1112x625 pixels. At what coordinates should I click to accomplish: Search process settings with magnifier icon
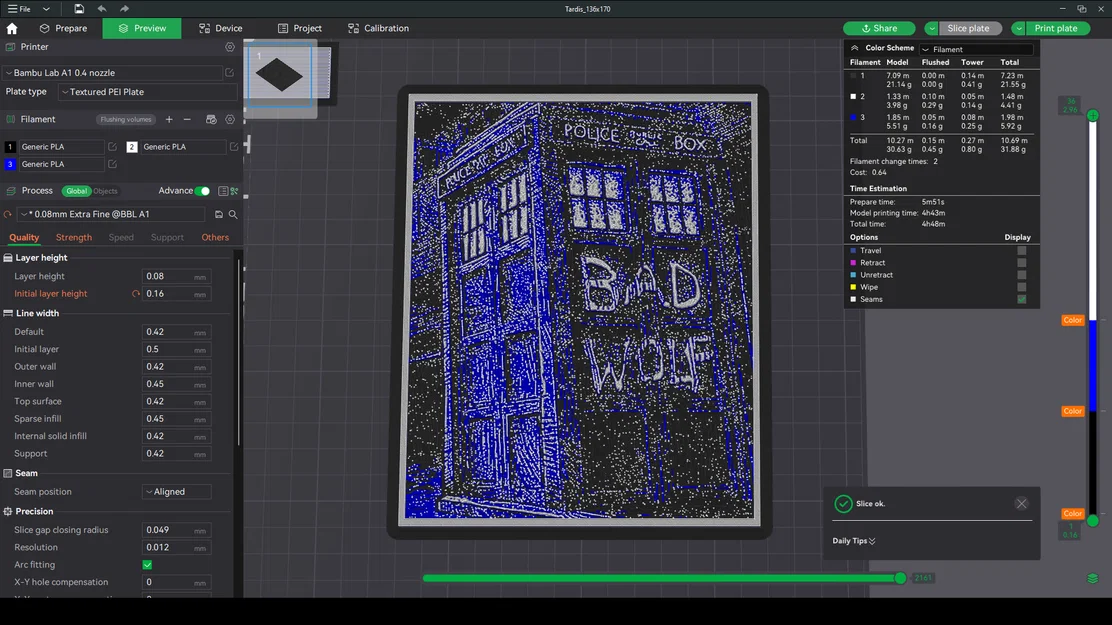233,214
